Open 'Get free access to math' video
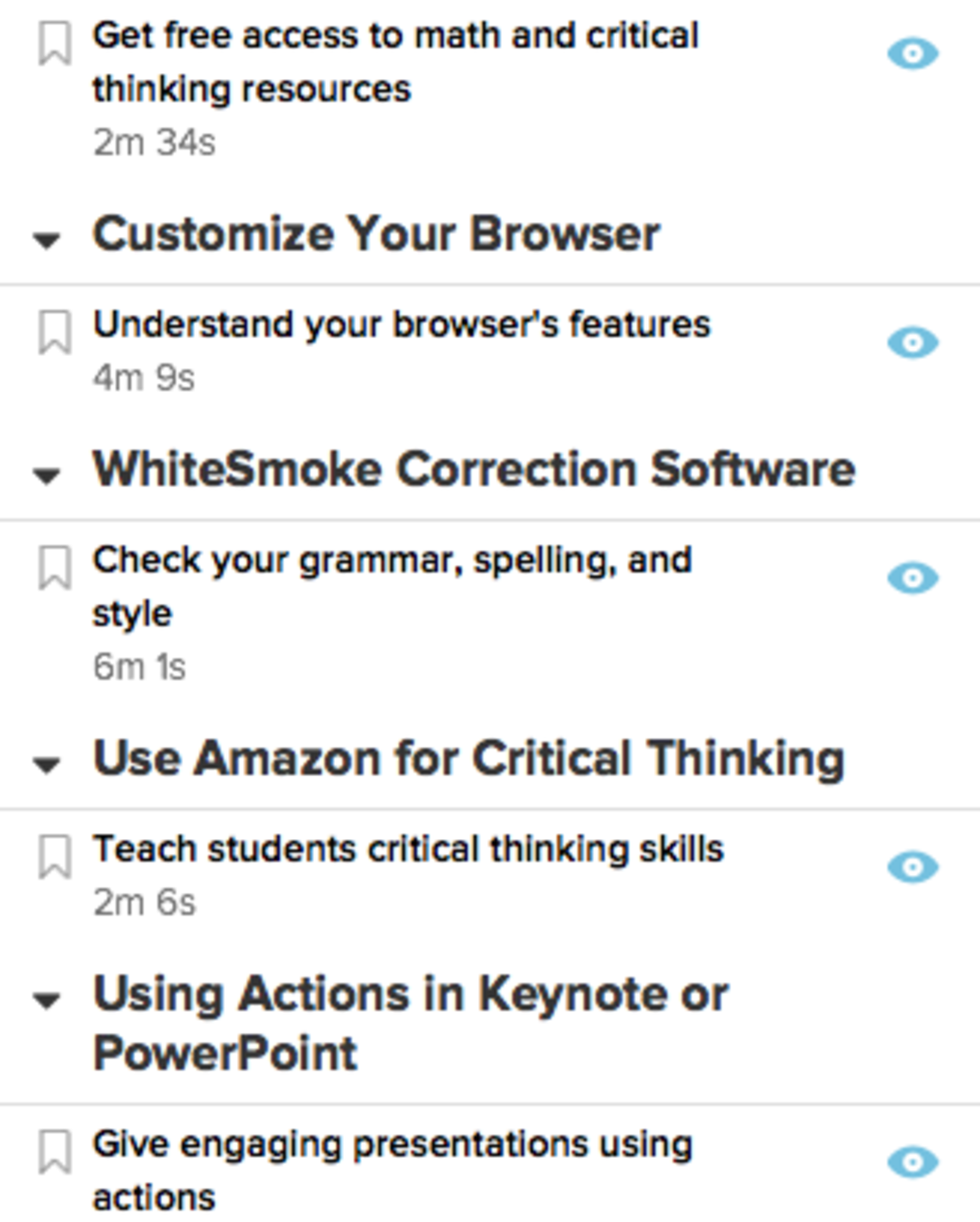This screenshot has width=980, height=1222. point(395,62)
